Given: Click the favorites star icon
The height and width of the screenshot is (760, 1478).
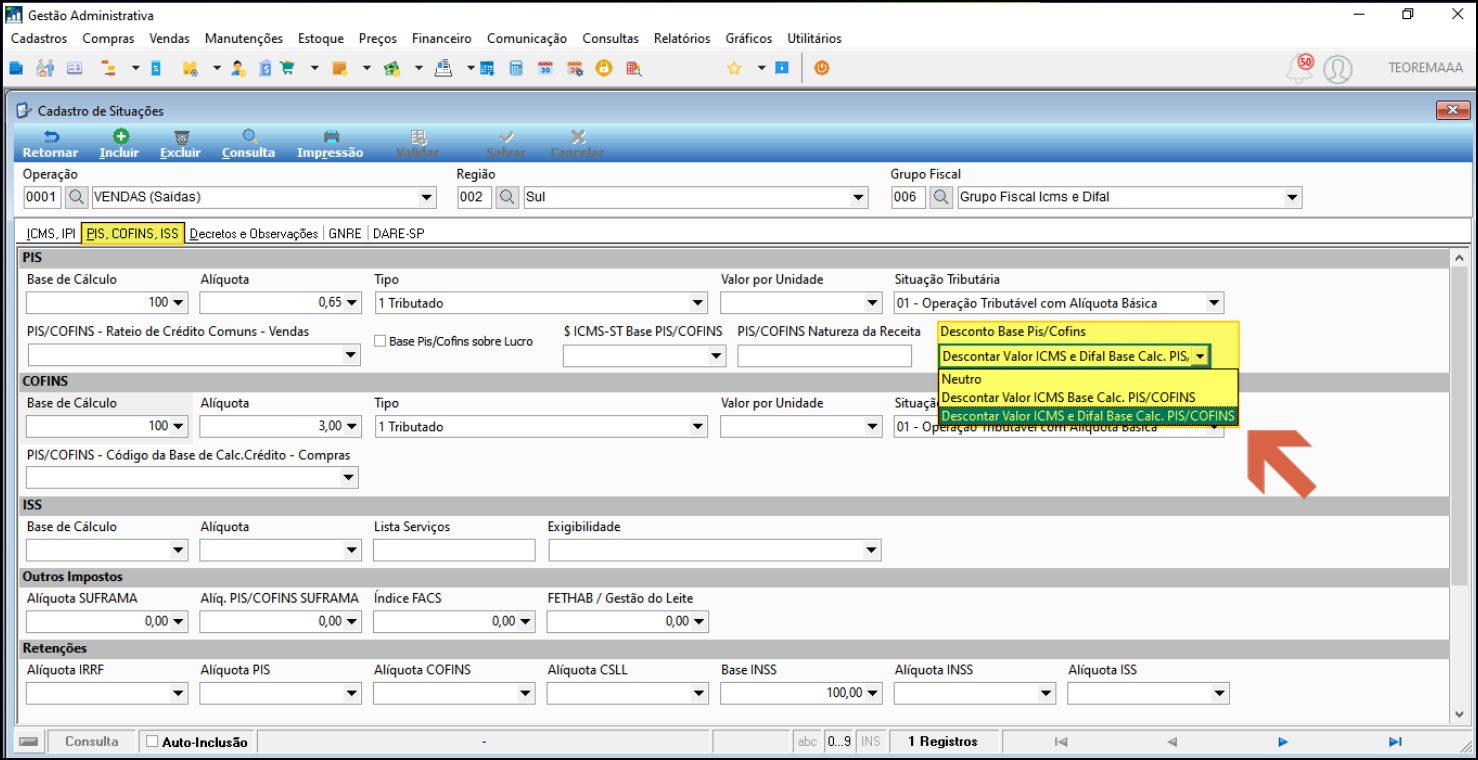Looking at the screenshot, I should (734, 68).
